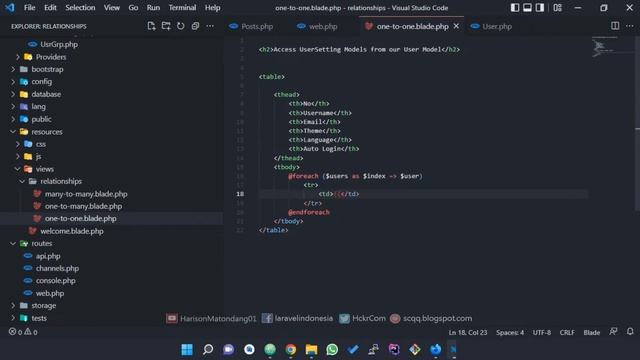Collapse all folders in Explorer

[195, 26]
